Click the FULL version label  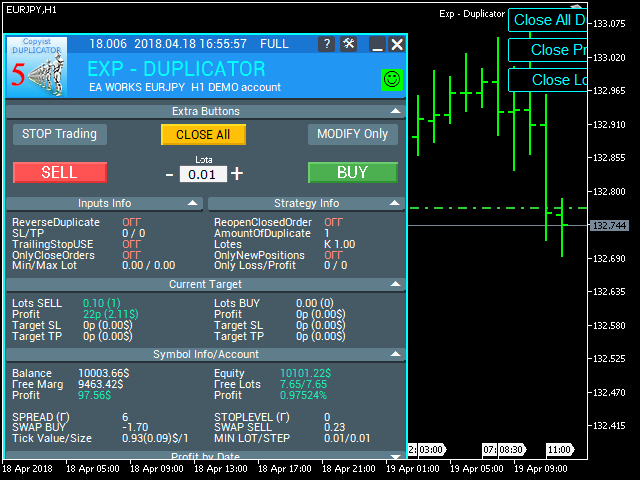(x=274, y=44)
